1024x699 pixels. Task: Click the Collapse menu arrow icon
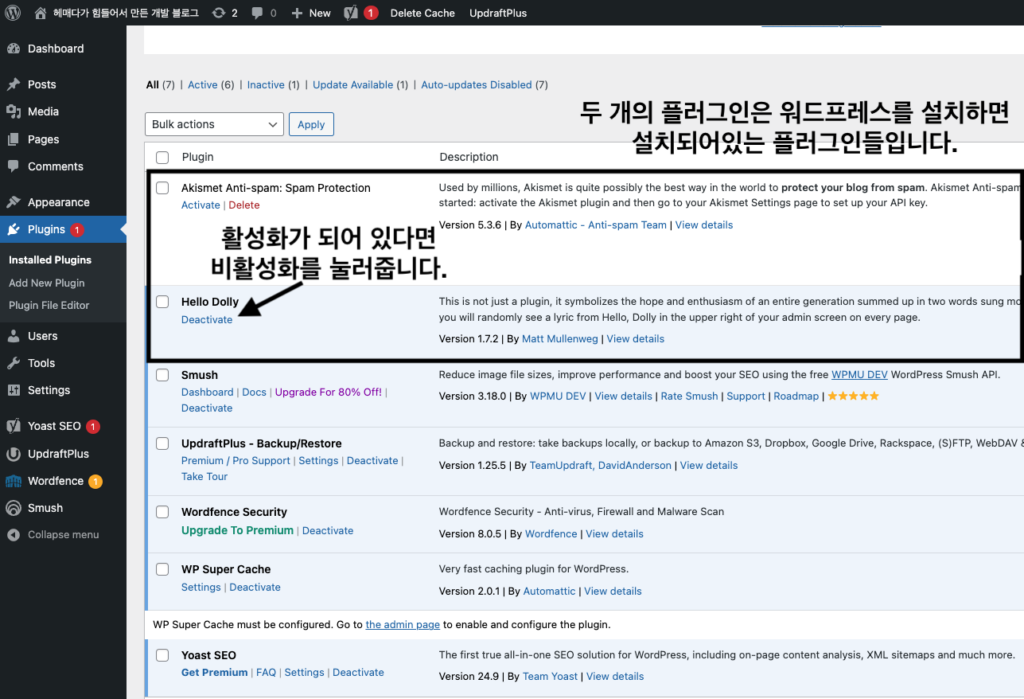pyautogui.click(x=14, y=535)
